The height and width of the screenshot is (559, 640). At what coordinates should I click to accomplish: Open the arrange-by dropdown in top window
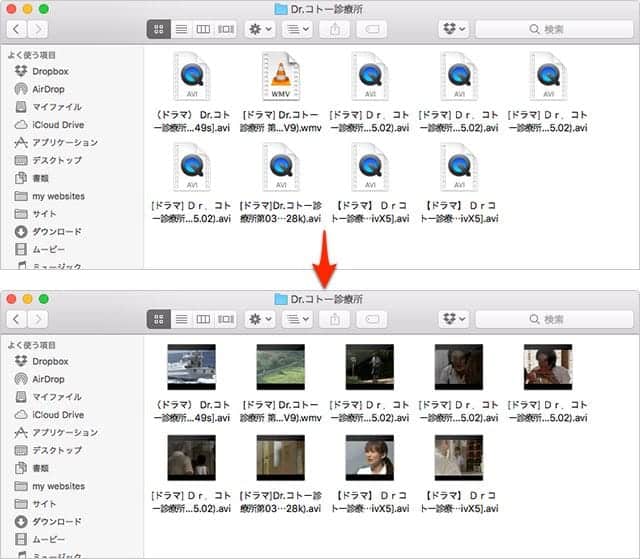coord(297,29)
